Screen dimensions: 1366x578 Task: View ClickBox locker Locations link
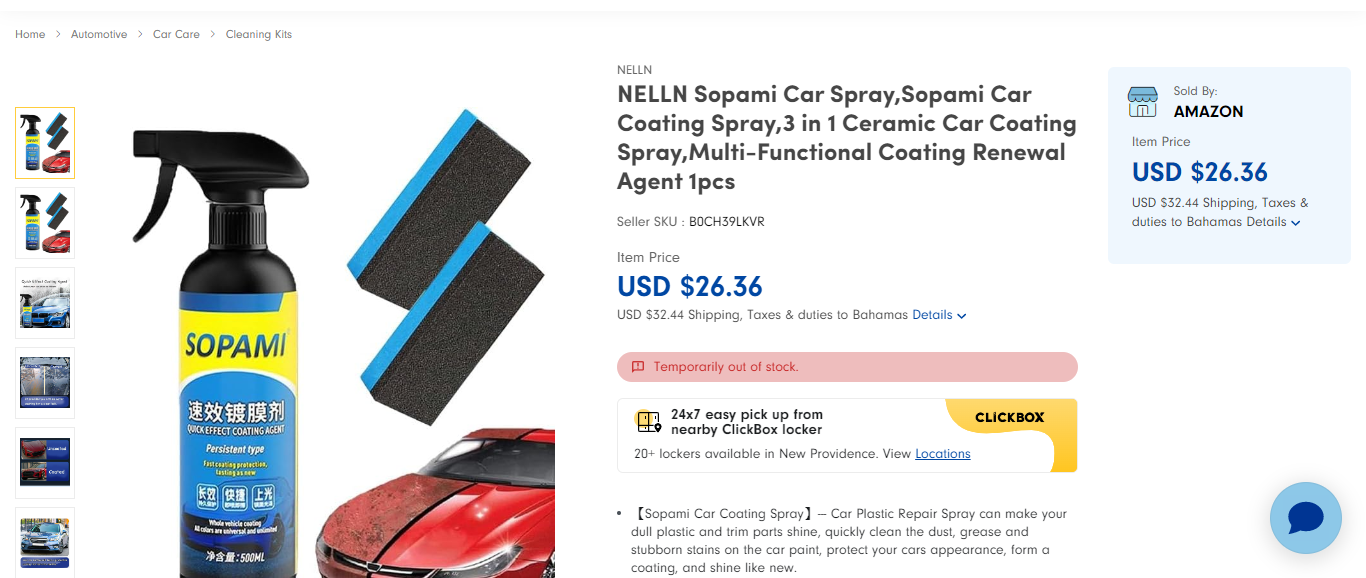tap(942, 454)
